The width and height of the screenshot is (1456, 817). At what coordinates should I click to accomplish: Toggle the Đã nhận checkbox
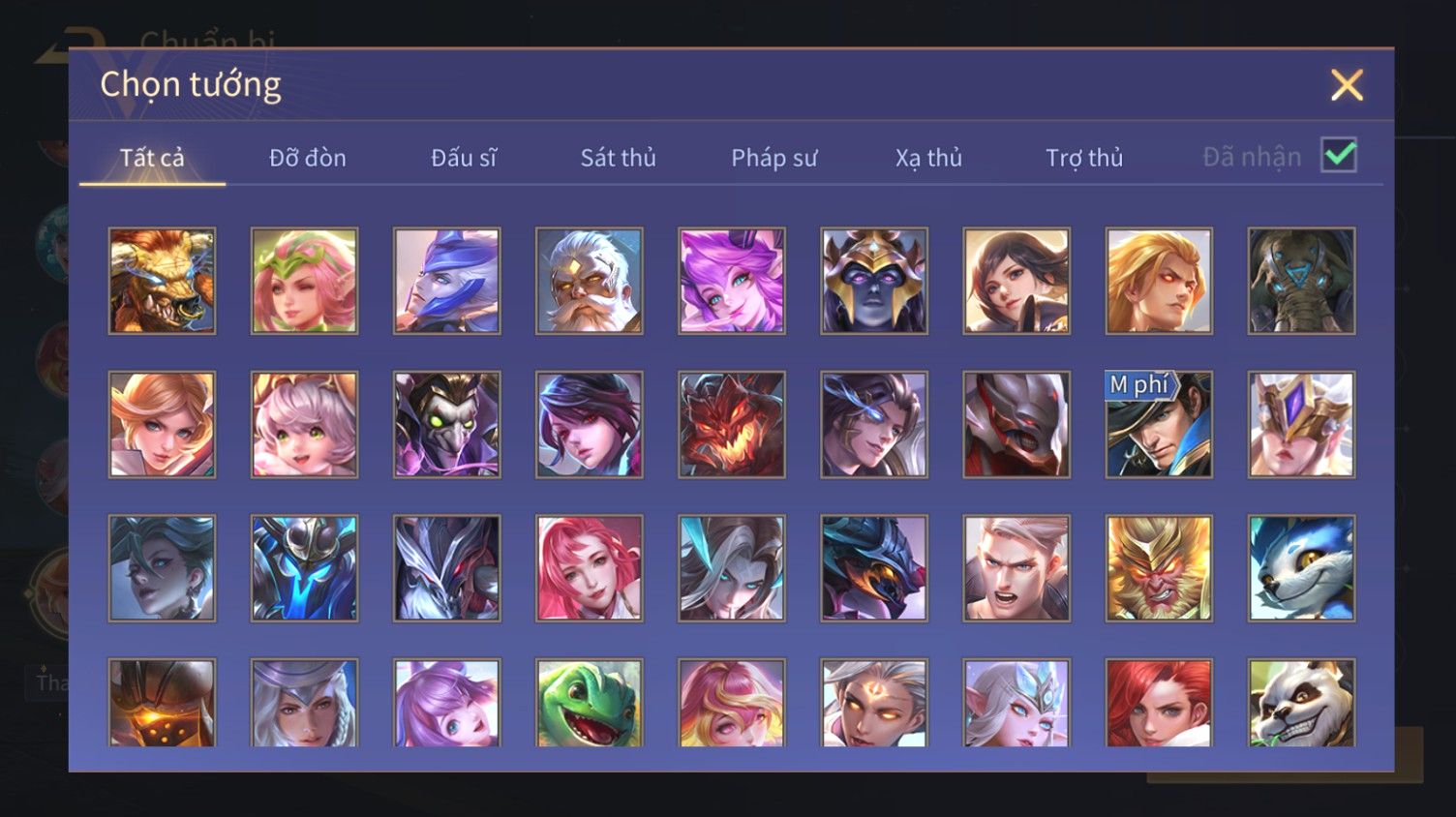1339,155
